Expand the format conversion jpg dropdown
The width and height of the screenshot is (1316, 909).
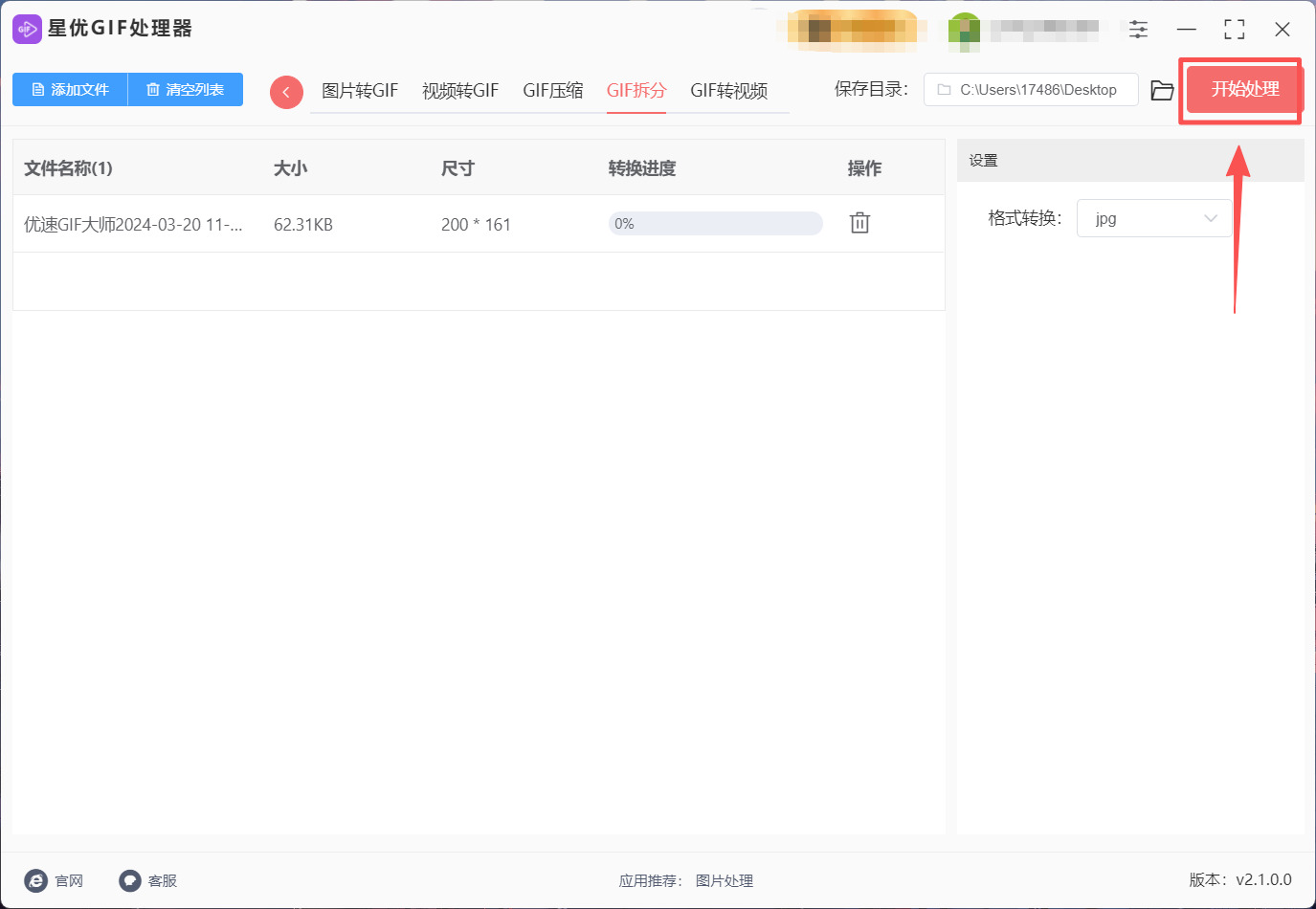point(1154,218)
